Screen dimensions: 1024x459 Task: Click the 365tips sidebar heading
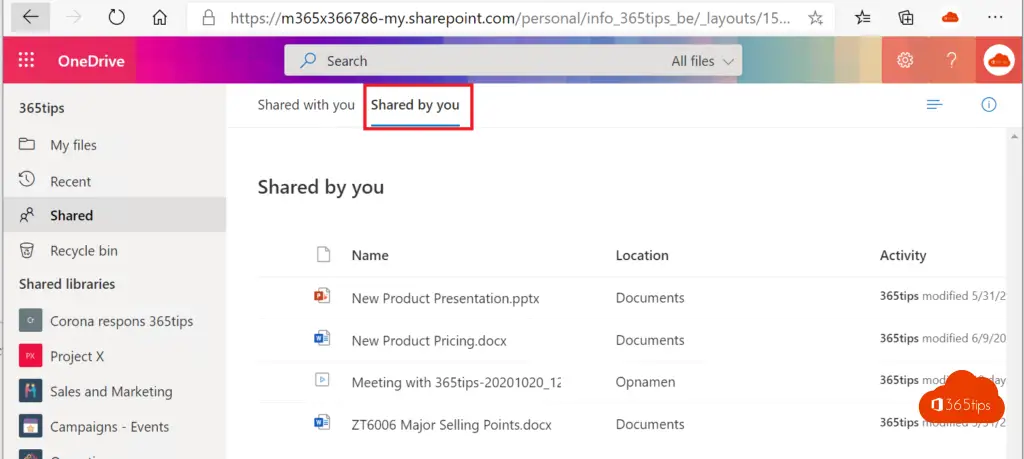pyautogui.click(x=42, y=108)
